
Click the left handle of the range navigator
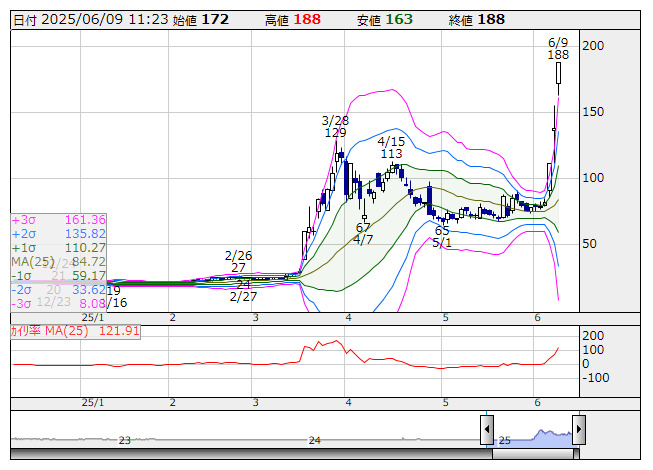coord(487,431)
